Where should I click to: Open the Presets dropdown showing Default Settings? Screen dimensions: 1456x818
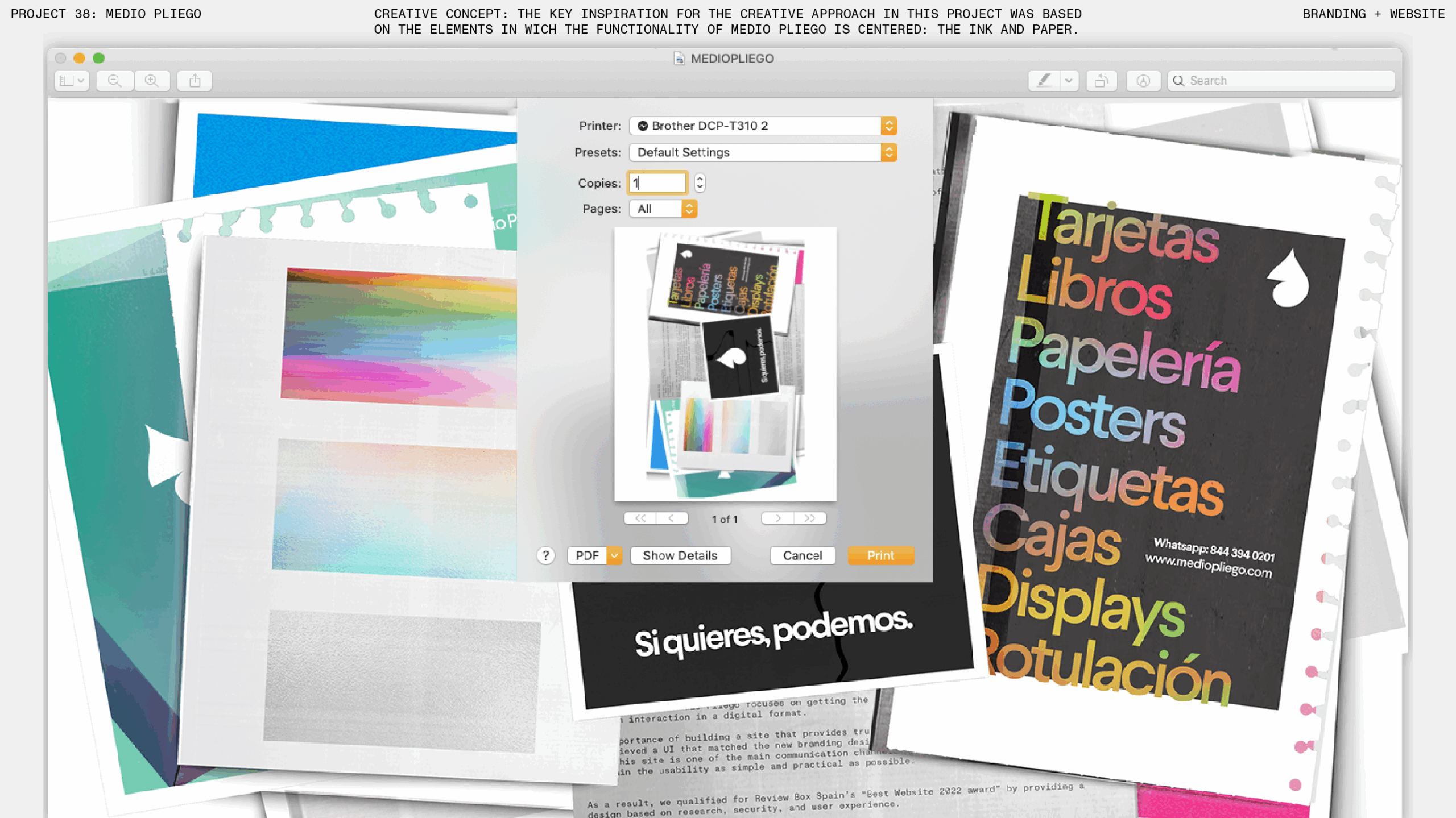[x=763, y=152]
